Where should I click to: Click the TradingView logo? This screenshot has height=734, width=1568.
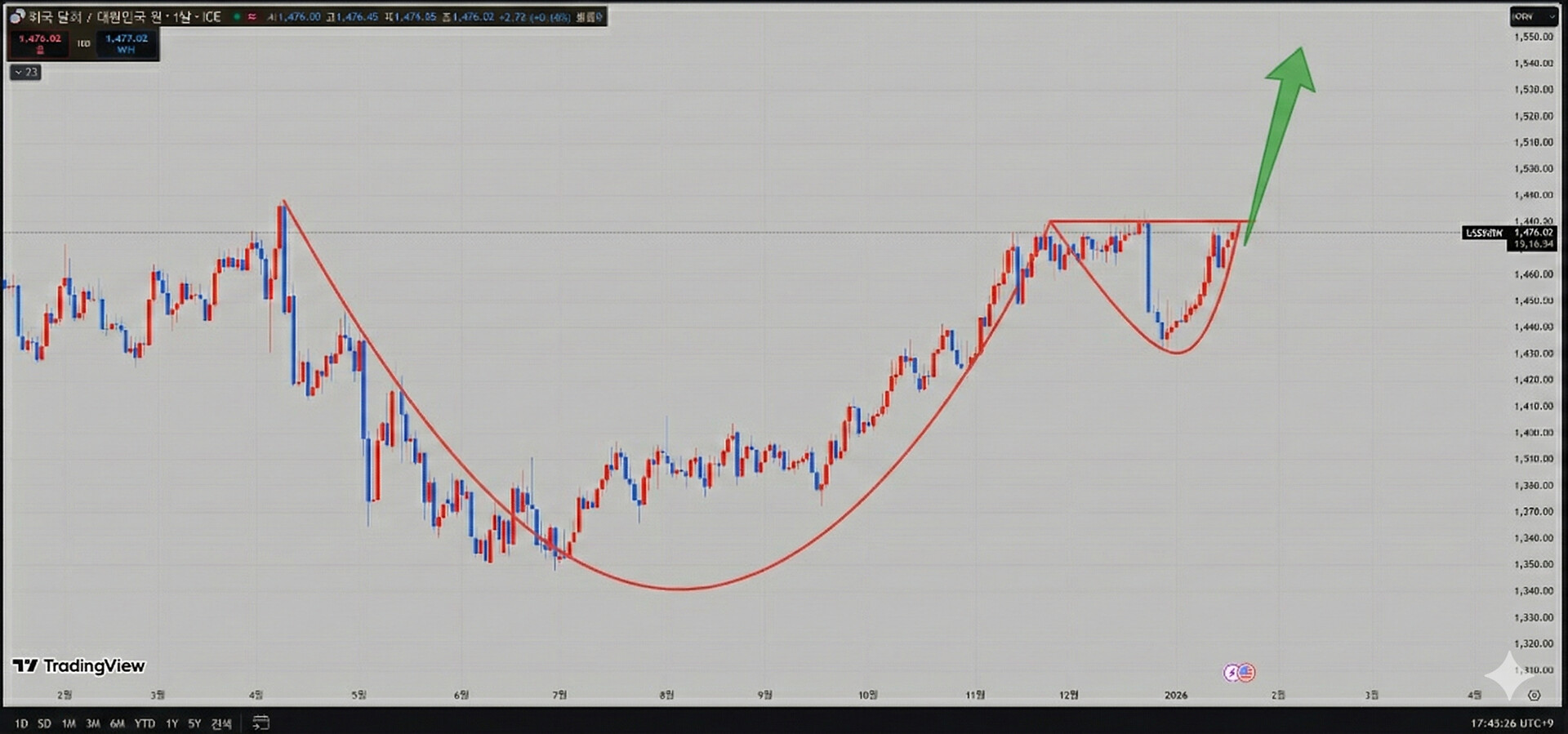(x=79, y=666)
